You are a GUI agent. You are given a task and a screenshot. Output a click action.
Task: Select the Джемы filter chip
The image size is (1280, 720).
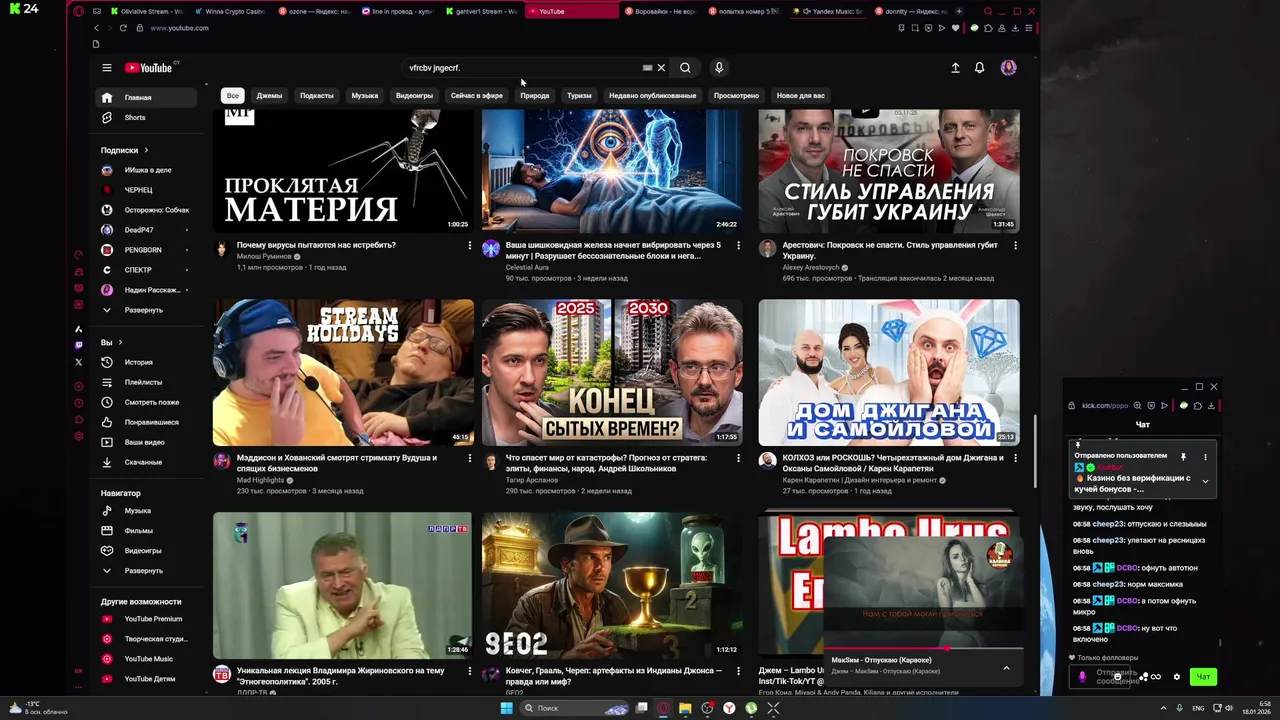click(269, 96)
